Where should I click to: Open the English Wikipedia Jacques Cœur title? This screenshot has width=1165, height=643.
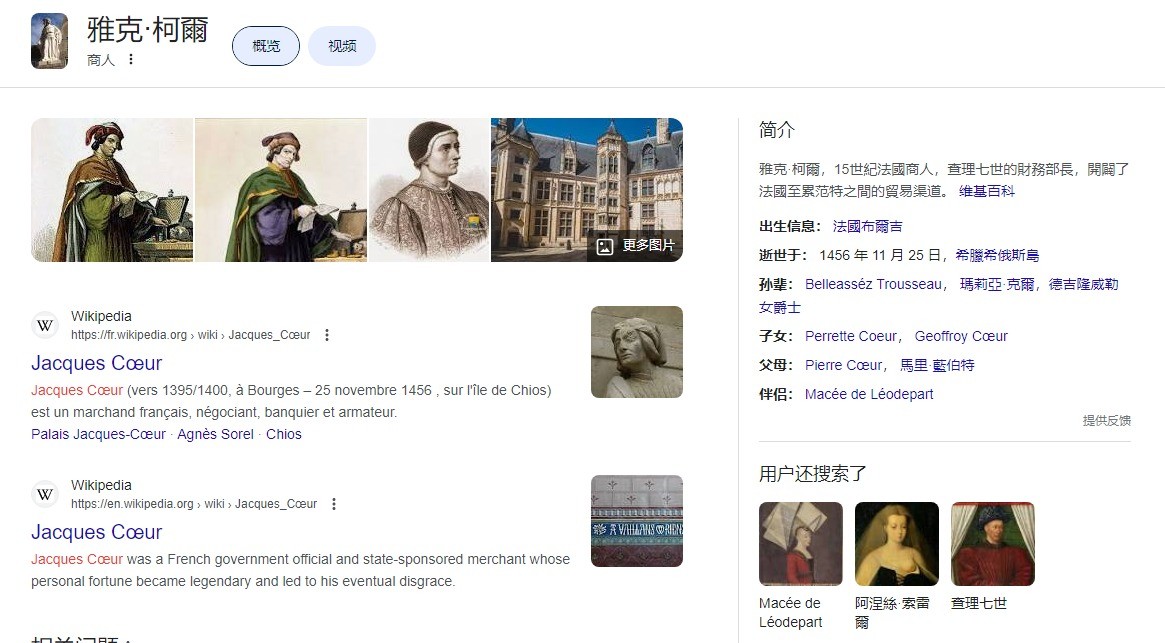(x=97, y=532)
